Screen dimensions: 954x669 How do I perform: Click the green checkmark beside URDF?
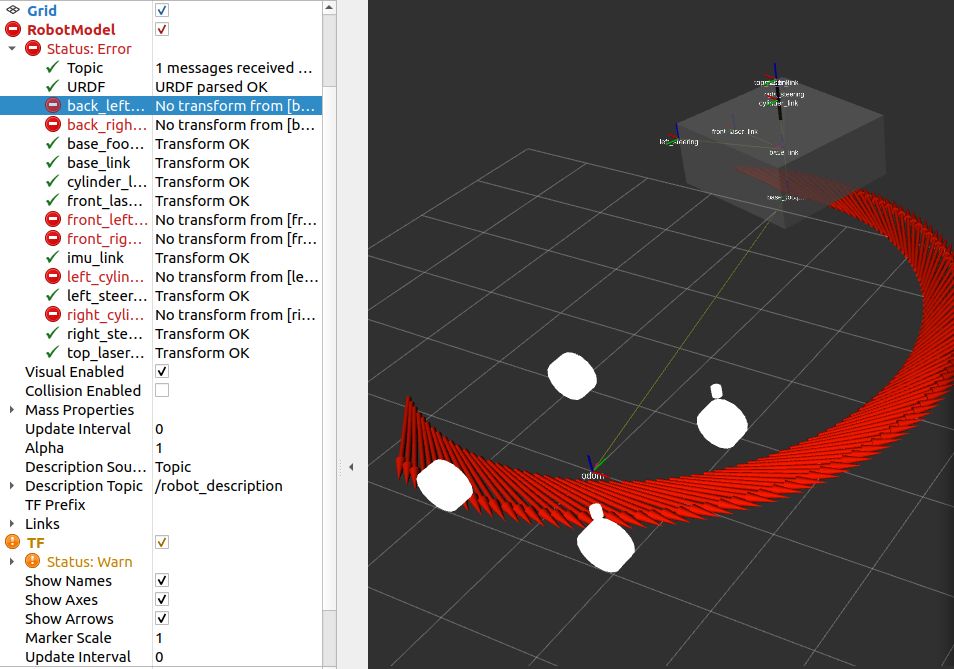[53, 86]
